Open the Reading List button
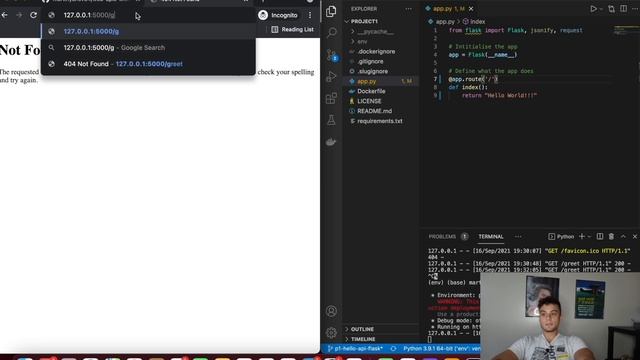 (293, 29)
